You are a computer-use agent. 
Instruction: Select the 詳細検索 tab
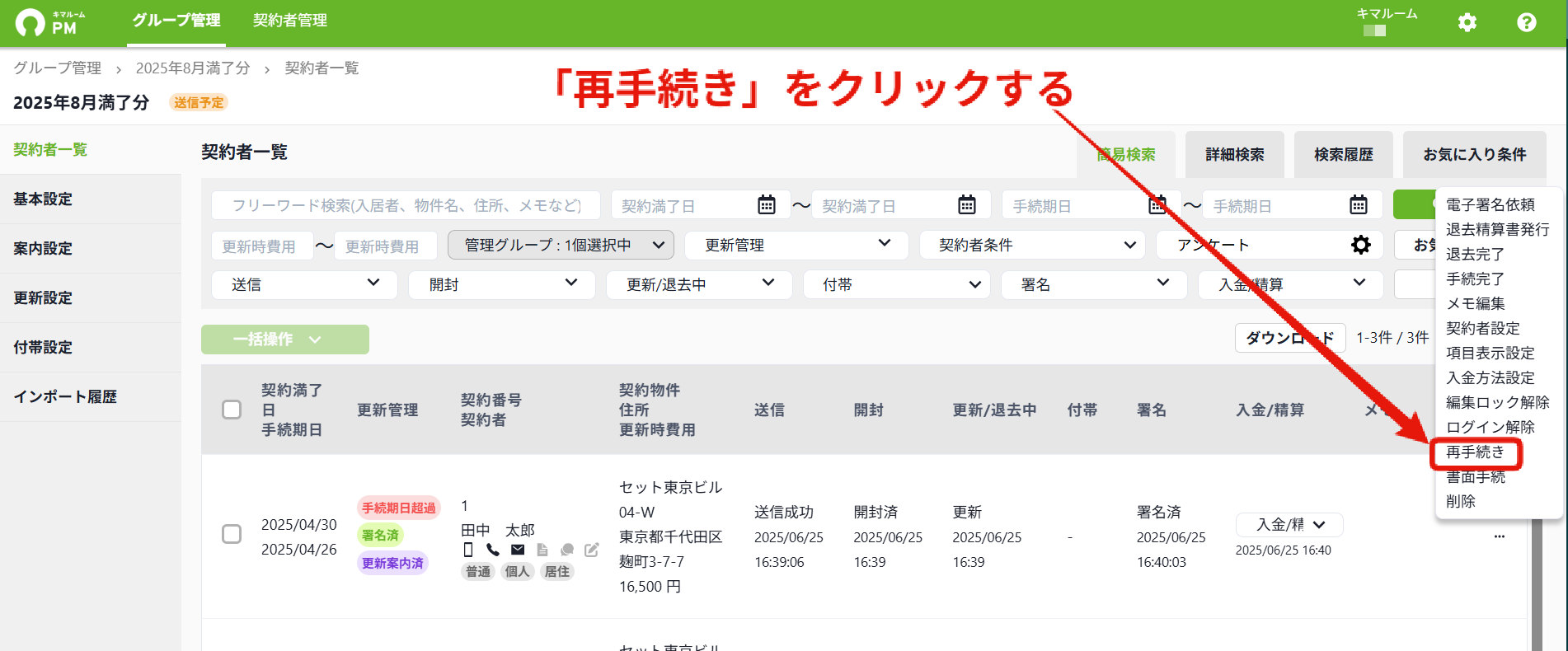(x=1235, y=154)
